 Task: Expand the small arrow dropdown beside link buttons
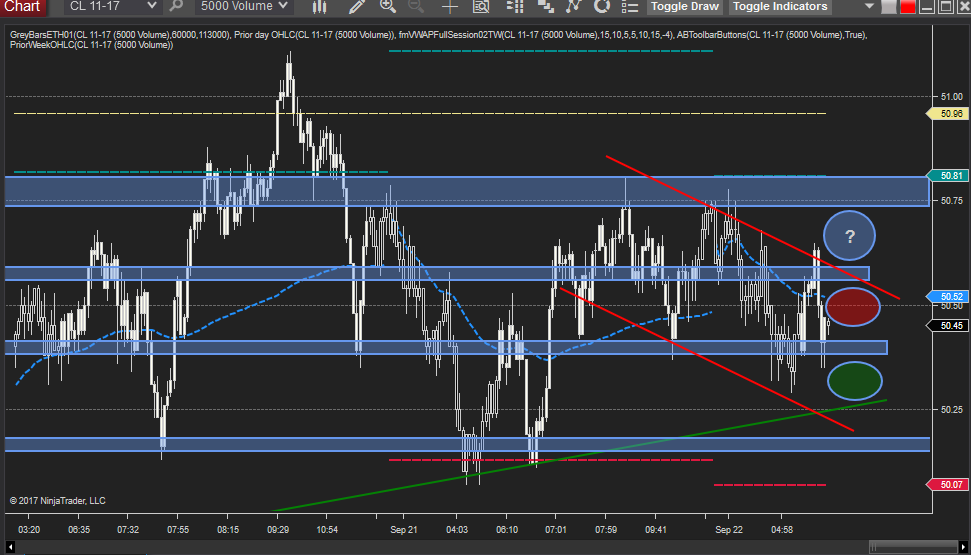coord(869,7)
